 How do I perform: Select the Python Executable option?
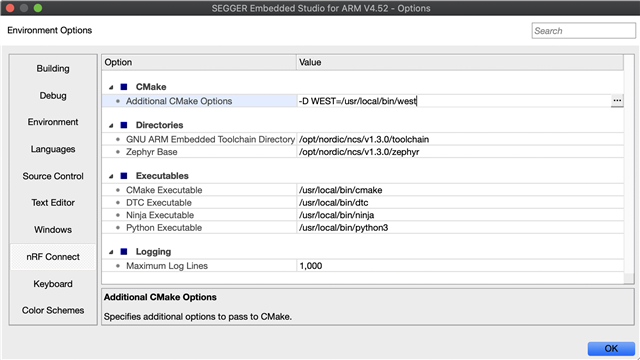click(164, 228)
